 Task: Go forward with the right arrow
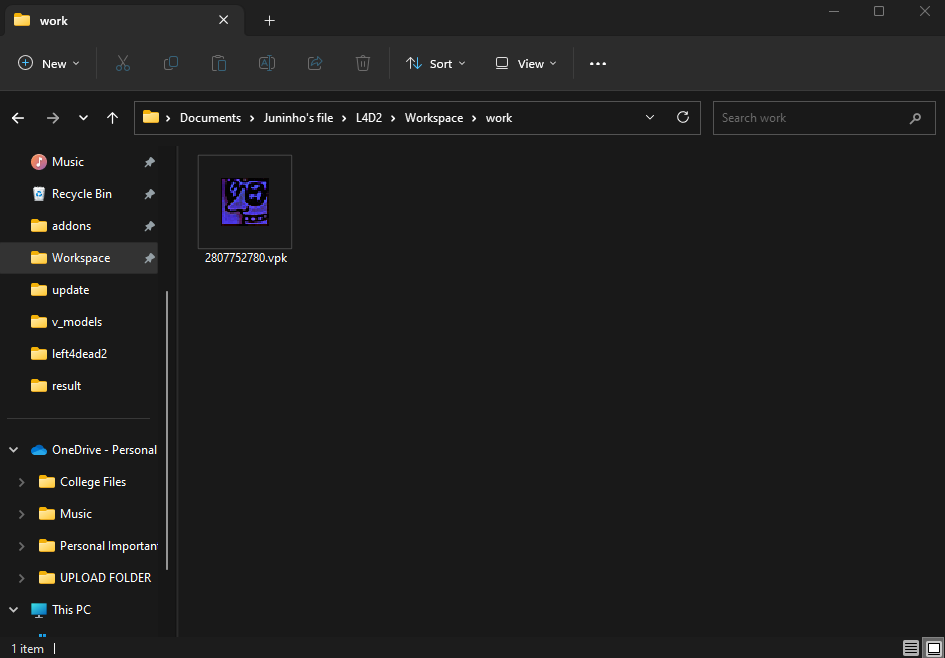tap(53, 118)
